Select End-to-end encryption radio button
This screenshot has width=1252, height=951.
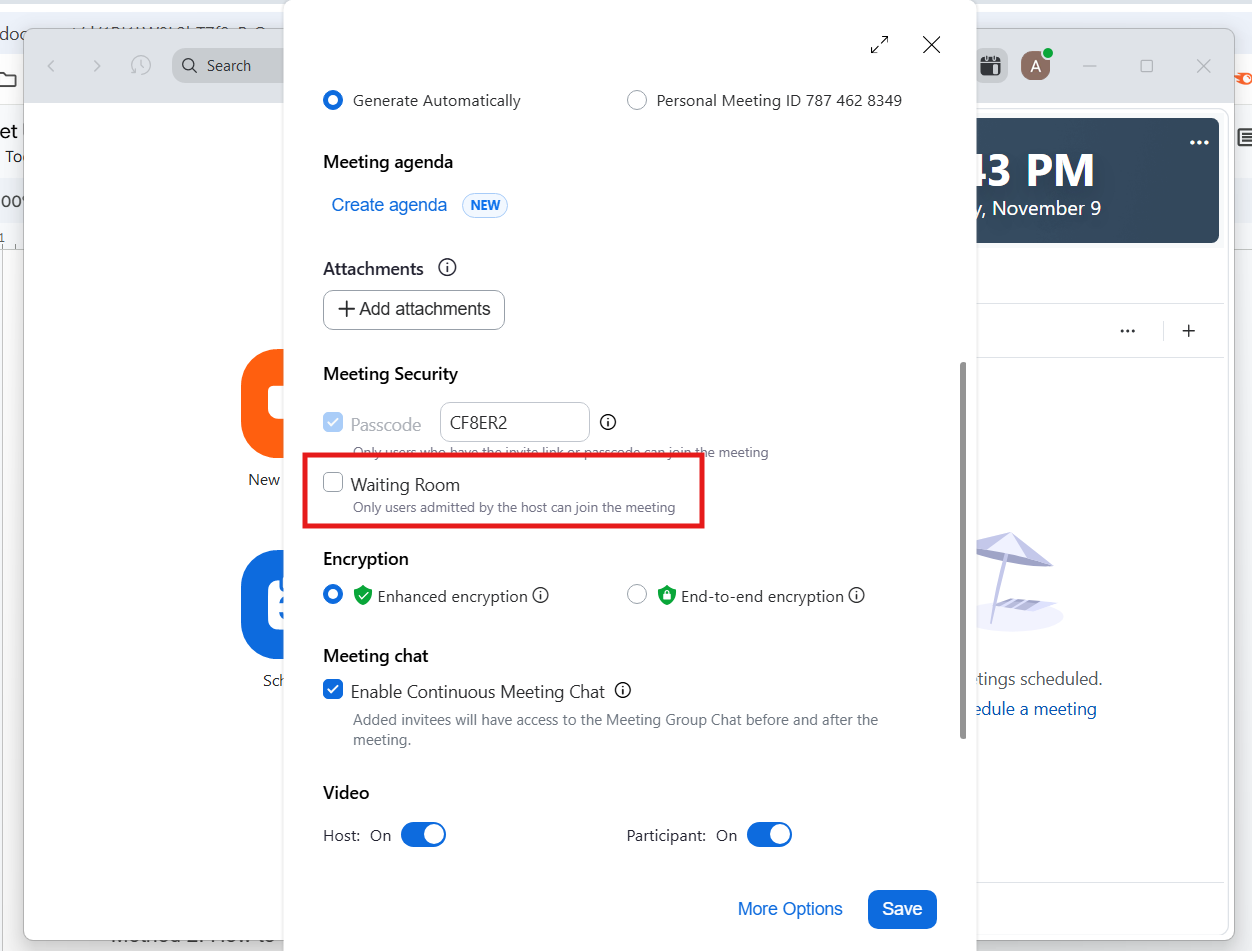[x=637, y=595]
